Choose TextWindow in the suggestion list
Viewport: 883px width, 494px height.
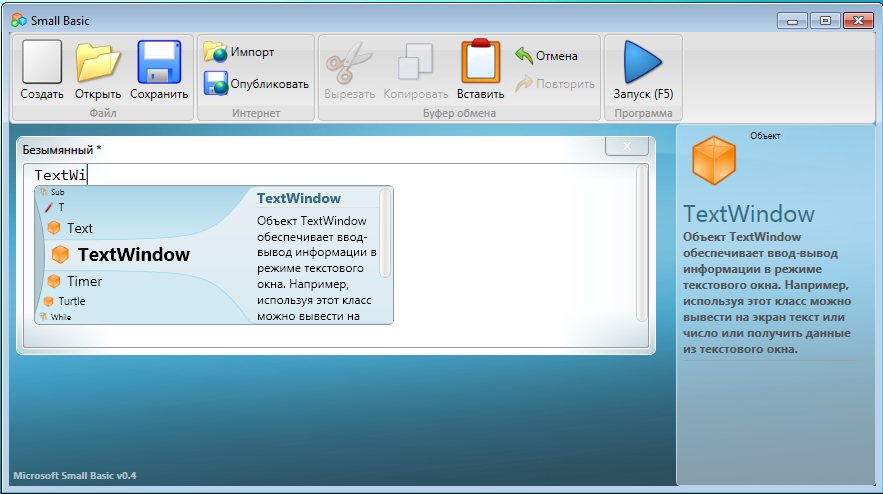(121, 255)
